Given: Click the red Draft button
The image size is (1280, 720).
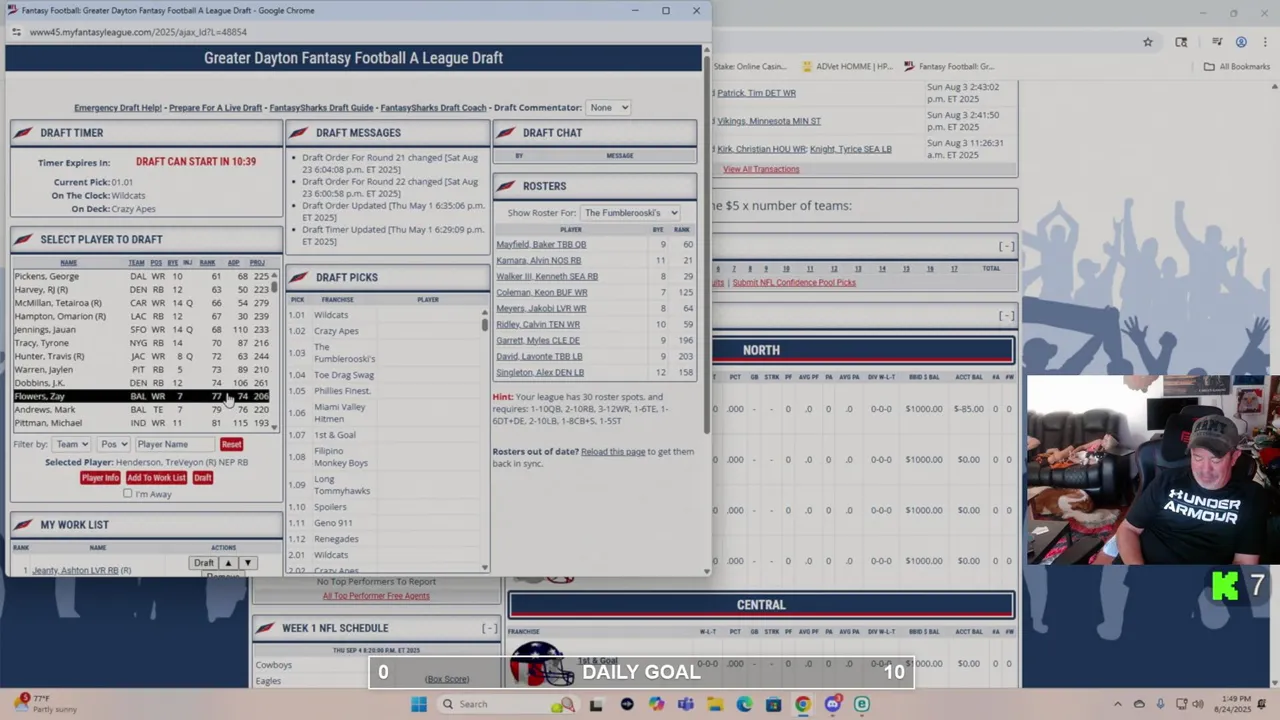Looking at the screenshot, I should pos(202,478).
